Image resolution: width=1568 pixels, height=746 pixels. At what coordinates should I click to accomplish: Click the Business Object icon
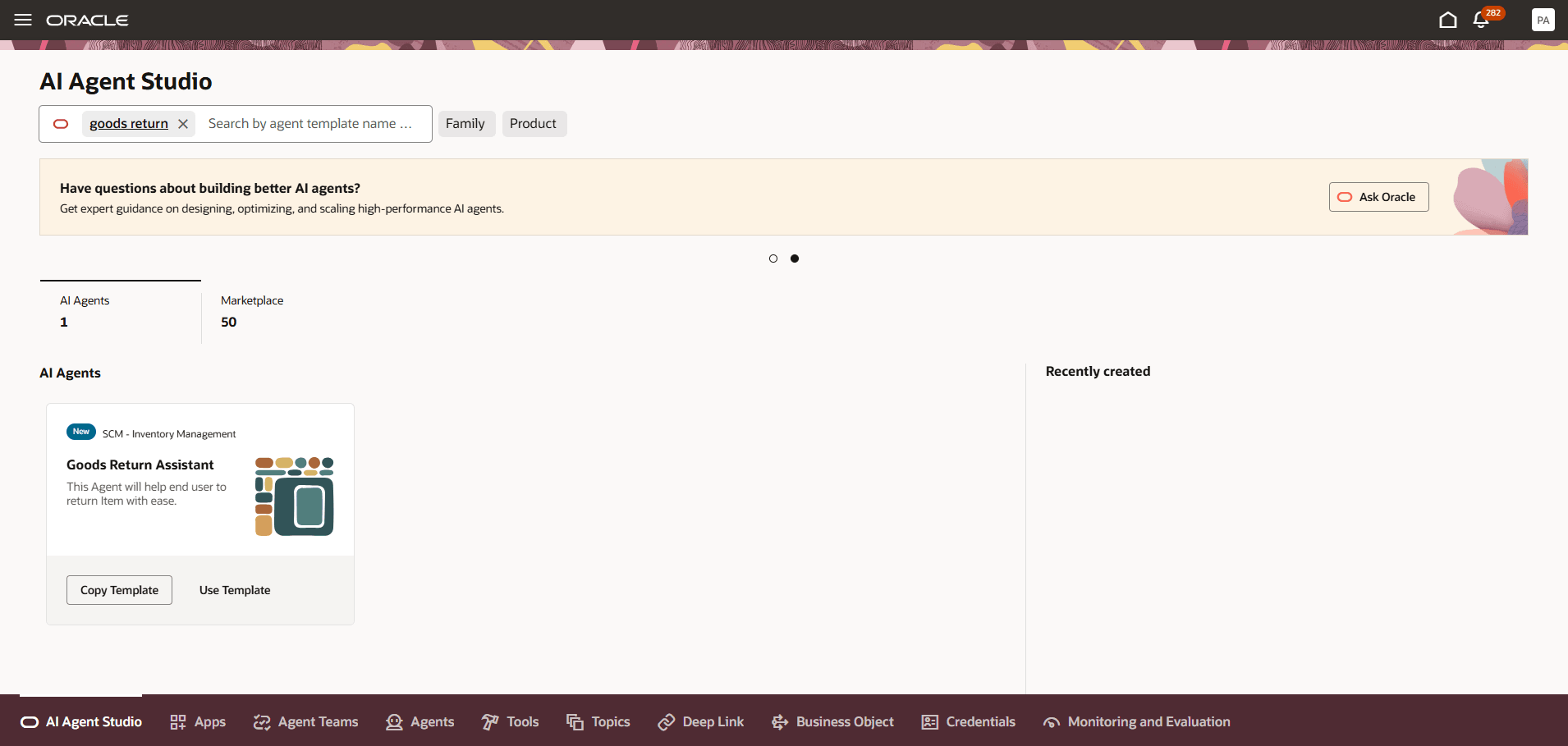780,722
